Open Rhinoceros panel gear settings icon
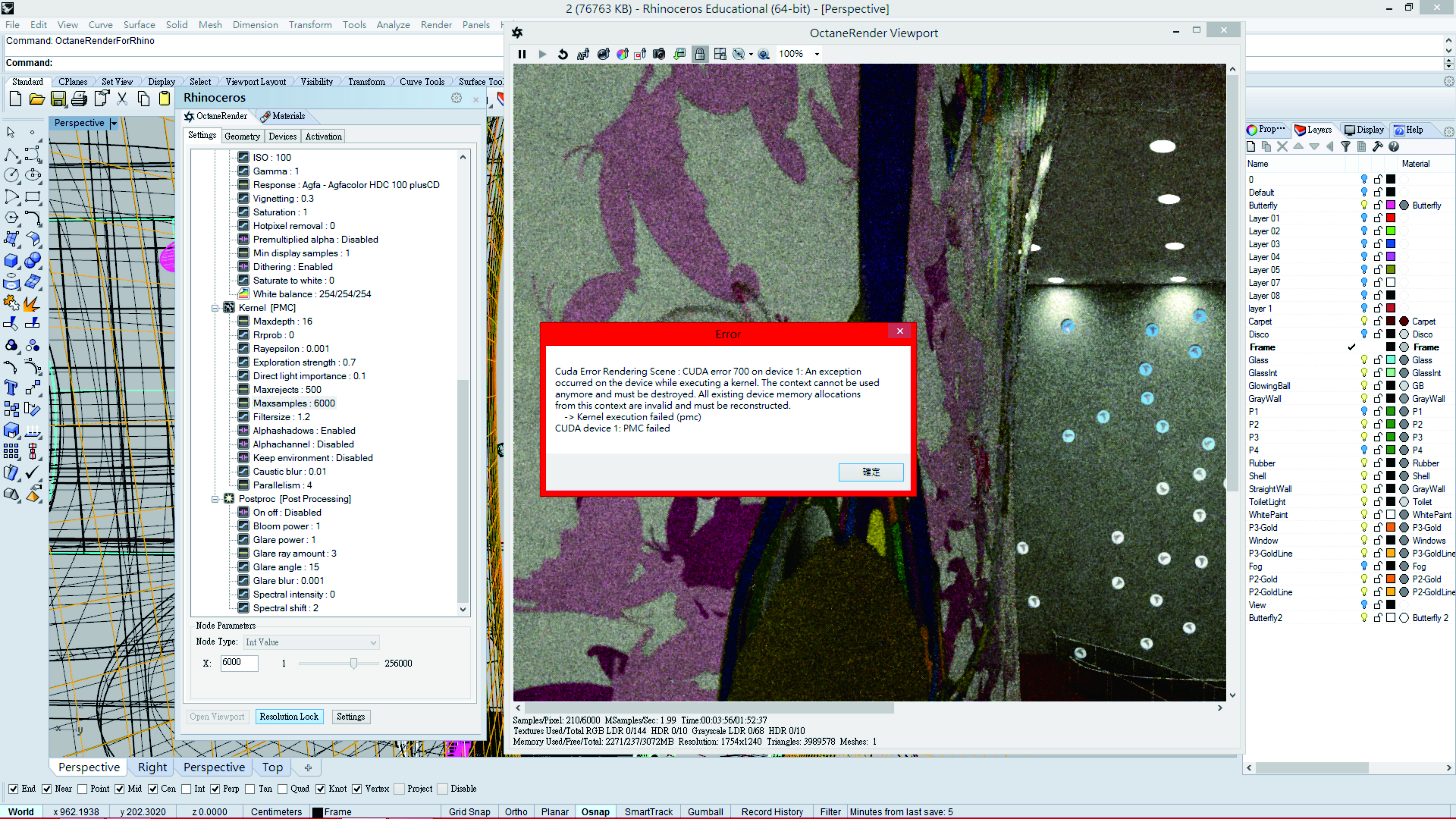The width and height of the screenshot is (1456, 819). coord(456,98)
